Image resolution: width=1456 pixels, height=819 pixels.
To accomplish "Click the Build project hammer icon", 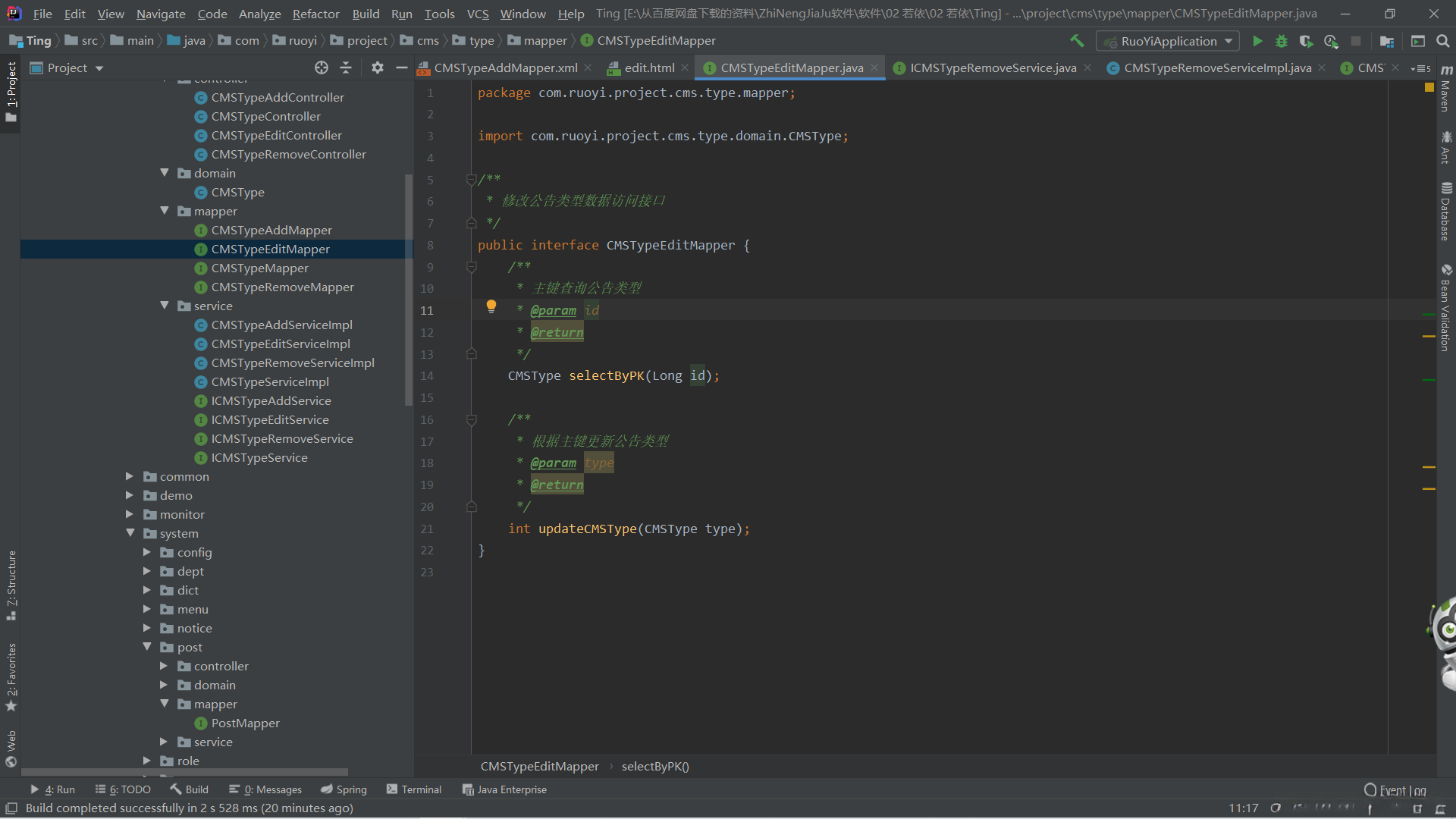I will pos(1077,41).
